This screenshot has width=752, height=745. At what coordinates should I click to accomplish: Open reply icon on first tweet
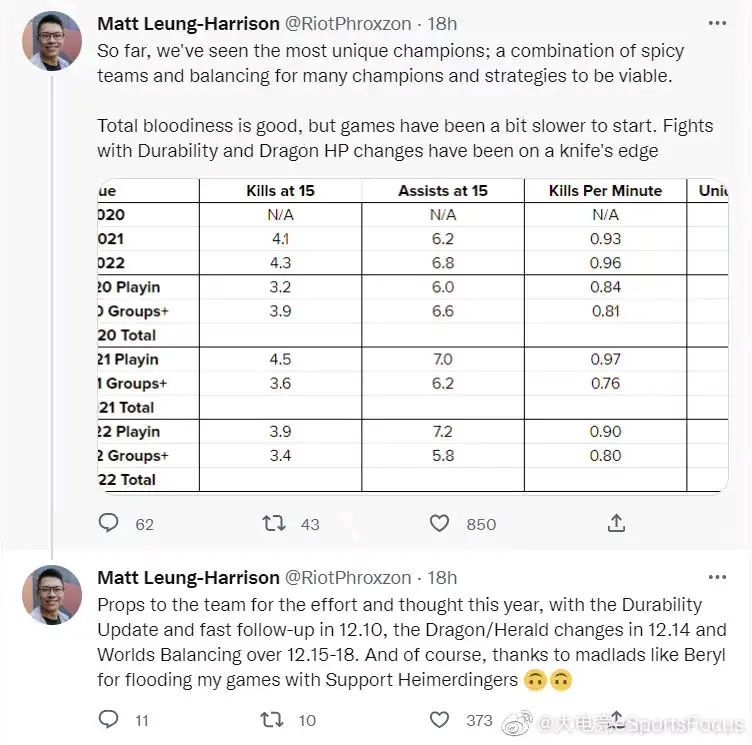pos(108,522)
